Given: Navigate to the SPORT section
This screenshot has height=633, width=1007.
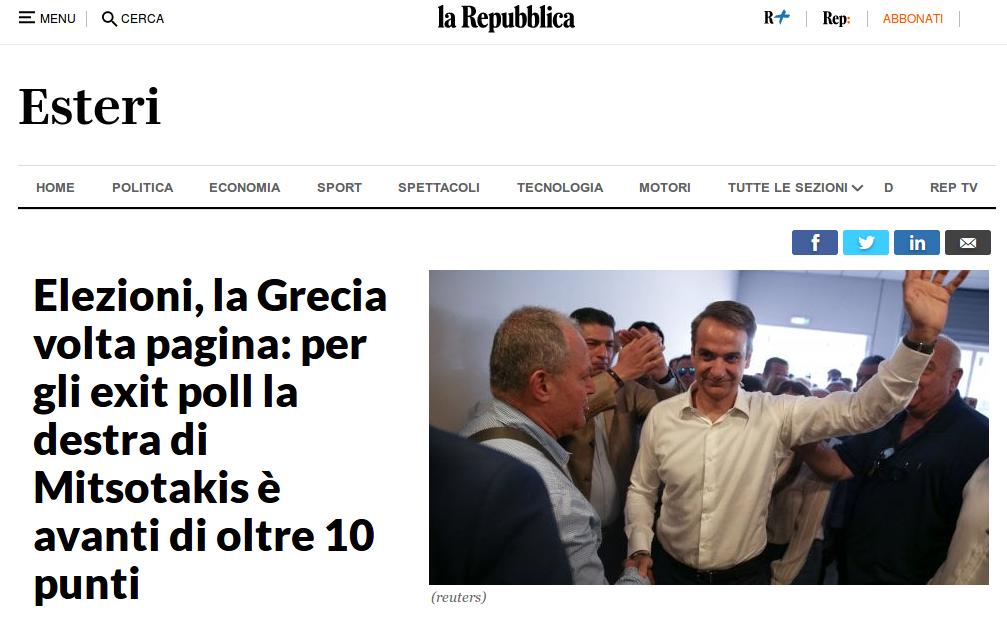Looking at the screenshot, I should [340, 187].
